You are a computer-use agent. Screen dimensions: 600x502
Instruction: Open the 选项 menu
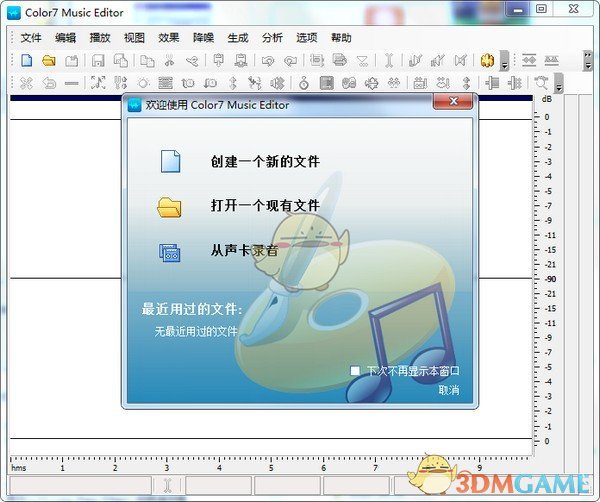307,37
